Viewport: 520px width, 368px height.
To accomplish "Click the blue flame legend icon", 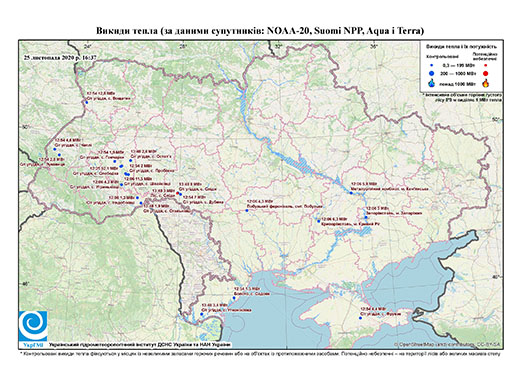I will [x=431, y=83].
